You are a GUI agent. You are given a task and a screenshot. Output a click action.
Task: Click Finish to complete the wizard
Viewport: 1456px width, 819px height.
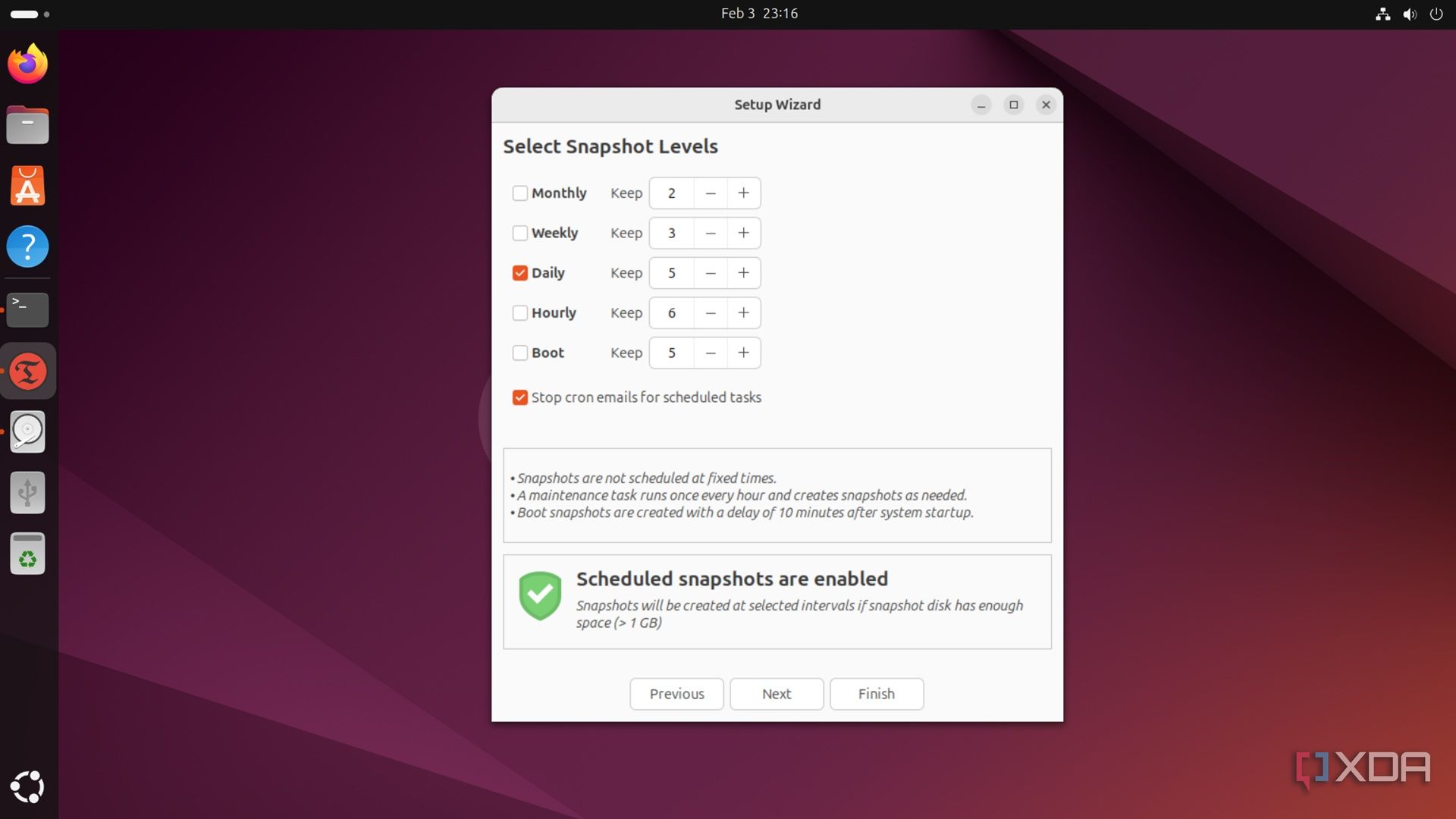[x=877, y=694]
